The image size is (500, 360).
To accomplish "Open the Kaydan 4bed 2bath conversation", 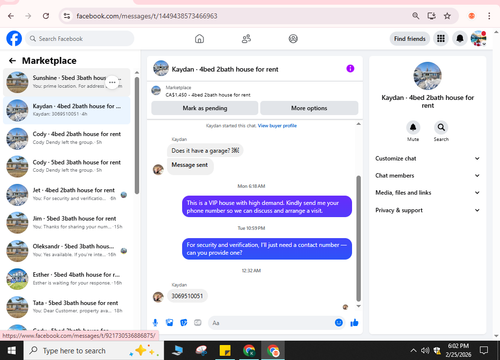I will click(x=67, y=110).
